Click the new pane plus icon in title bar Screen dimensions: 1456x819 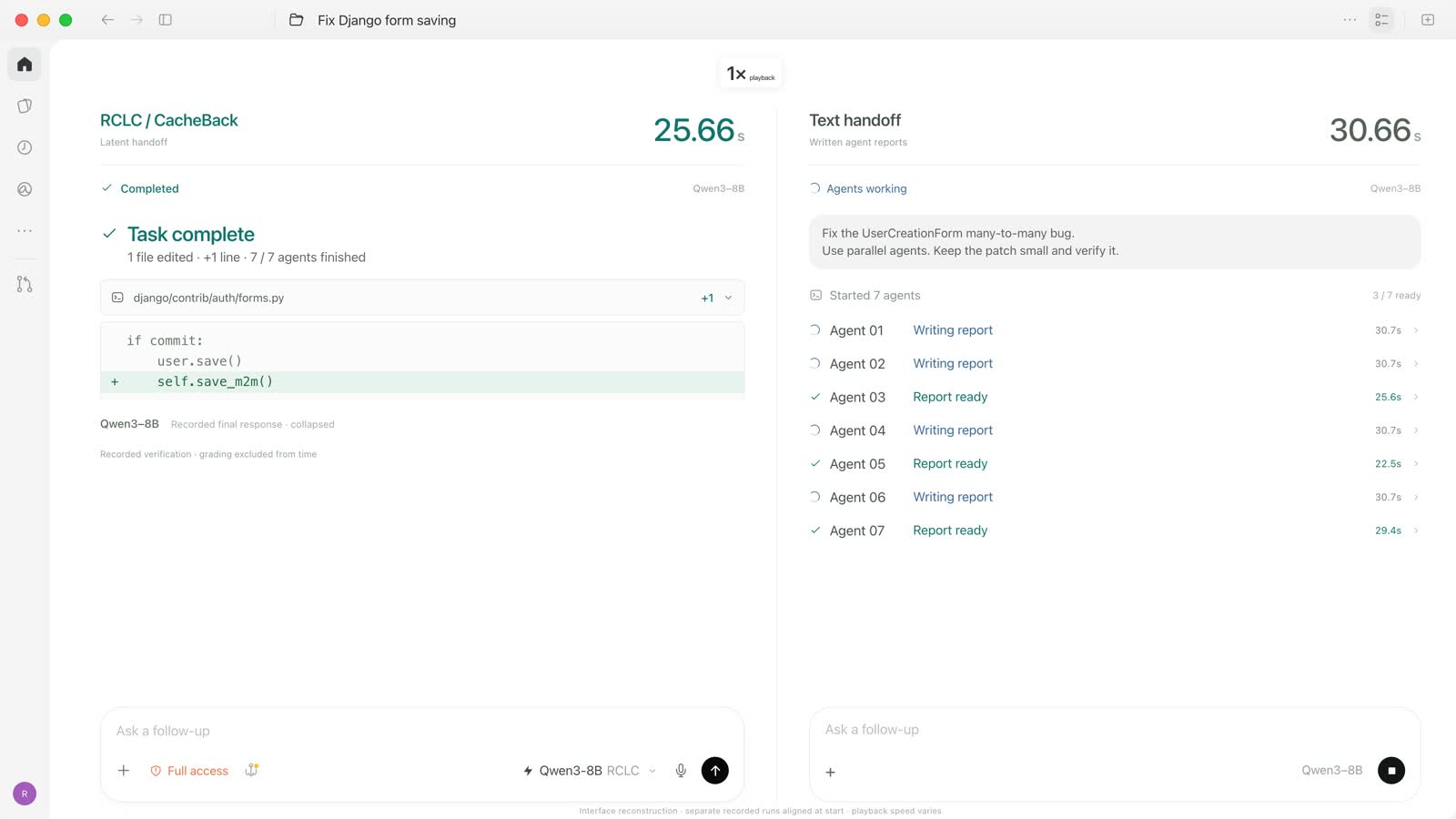tap(1428, 20)
